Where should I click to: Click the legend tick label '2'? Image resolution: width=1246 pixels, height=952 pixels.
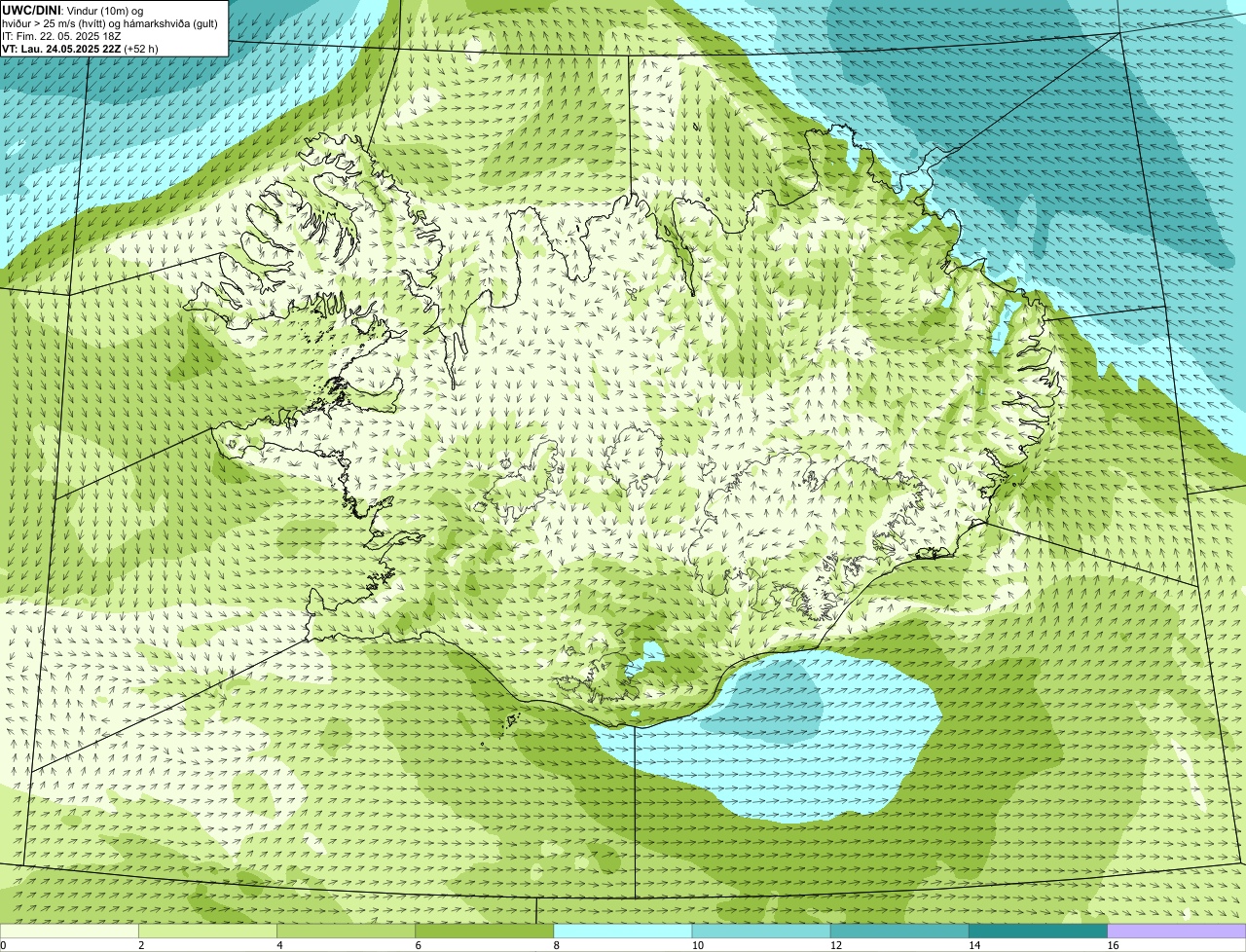141,945
